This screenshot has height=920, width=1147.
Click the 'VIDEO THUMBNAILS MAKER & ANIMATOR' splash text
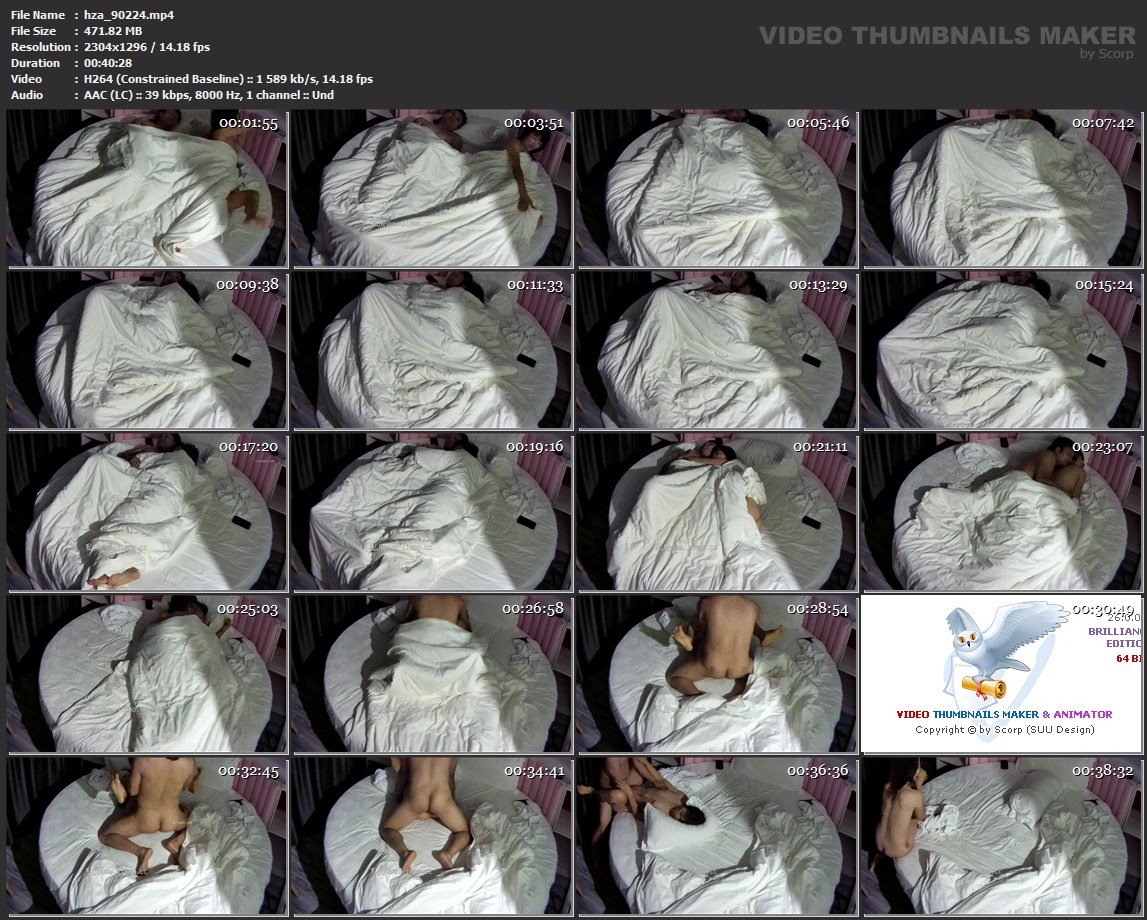click(x=1004, y=714)
